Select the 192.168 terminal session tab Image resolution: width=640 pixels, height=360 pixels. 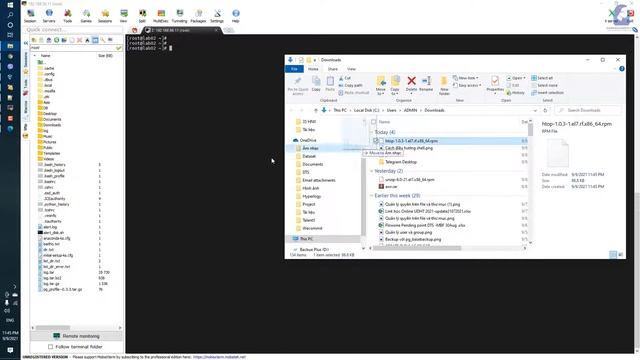tap(181, 30)
